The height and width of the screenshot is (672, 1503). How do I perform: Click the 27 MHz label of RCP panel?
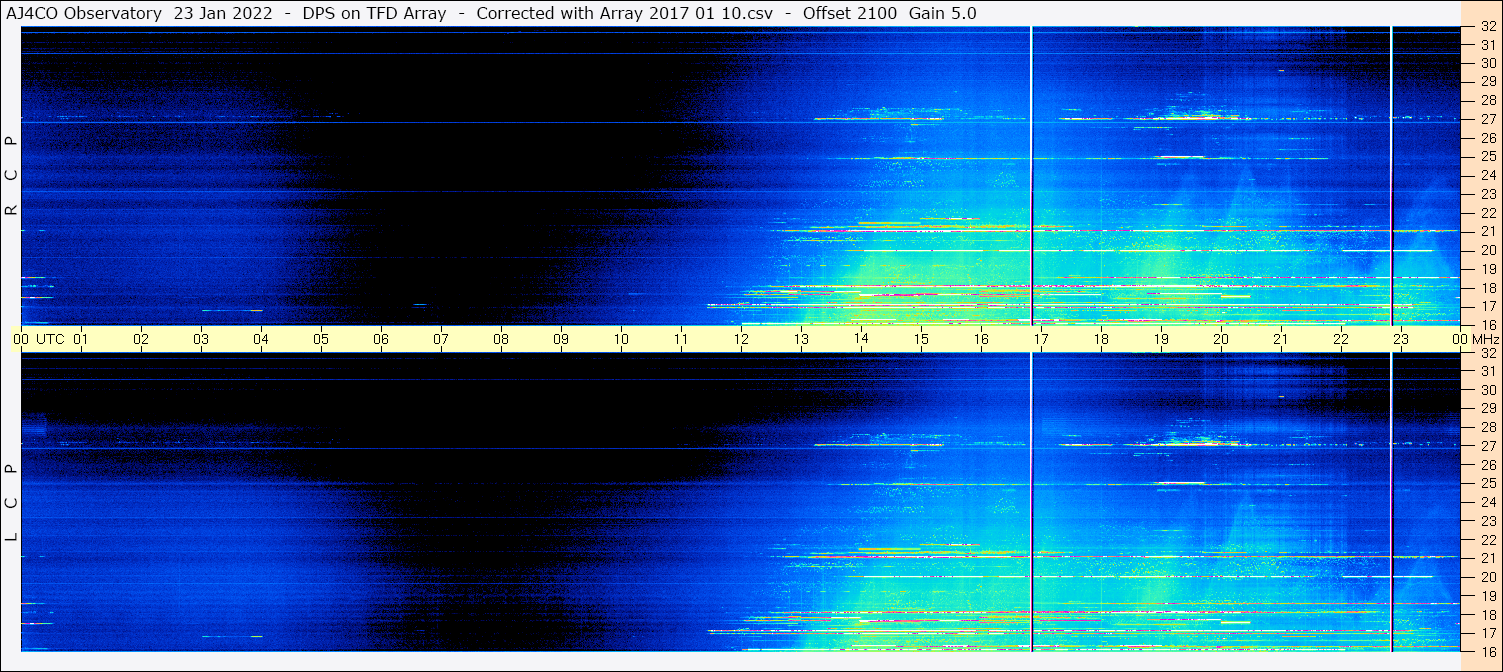click(x=1488, y=119)
